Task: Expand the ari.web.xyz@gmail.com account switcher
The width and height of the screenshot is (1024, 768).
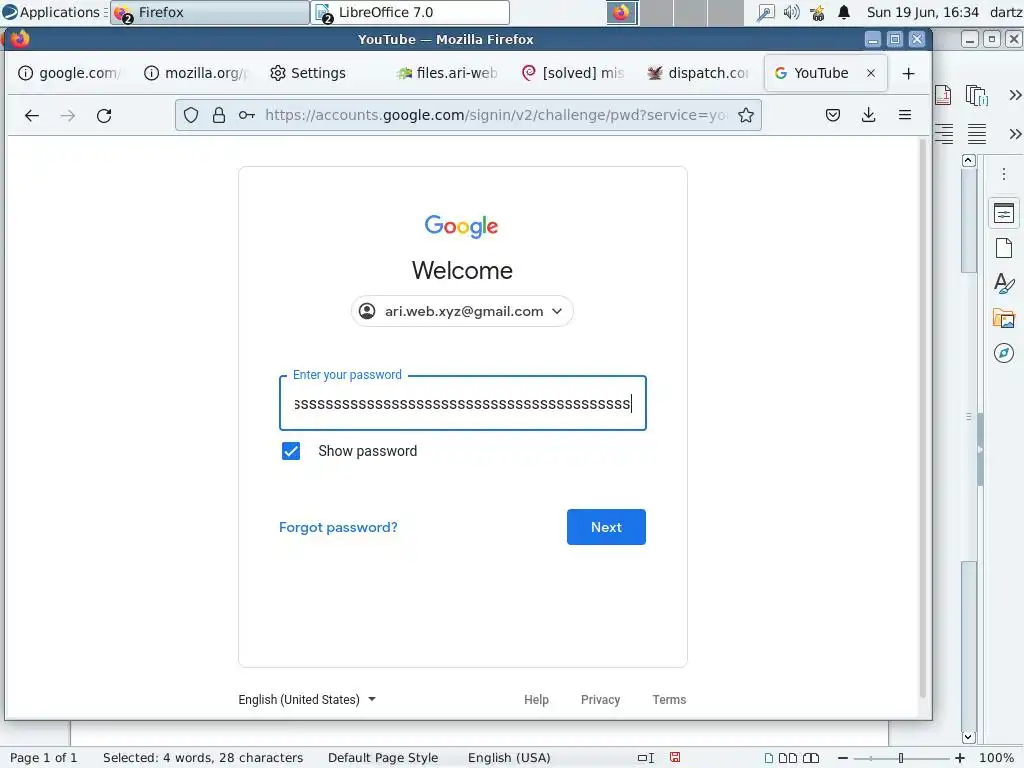Action: (462, 312)
